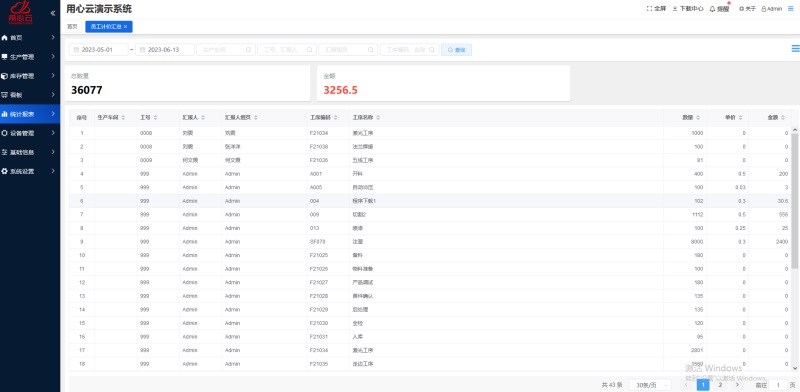Viewport: 800px width, 392px height.
Task: Click the blue list icon right of filter bar
Action: tap(795, 48)
